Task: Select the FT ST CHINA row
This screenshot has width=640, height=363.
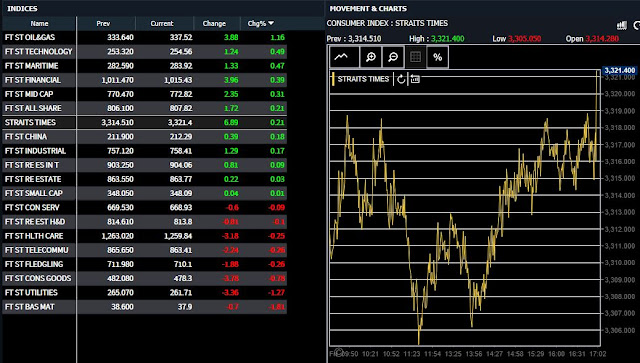Action: click(x=145, y=136)
